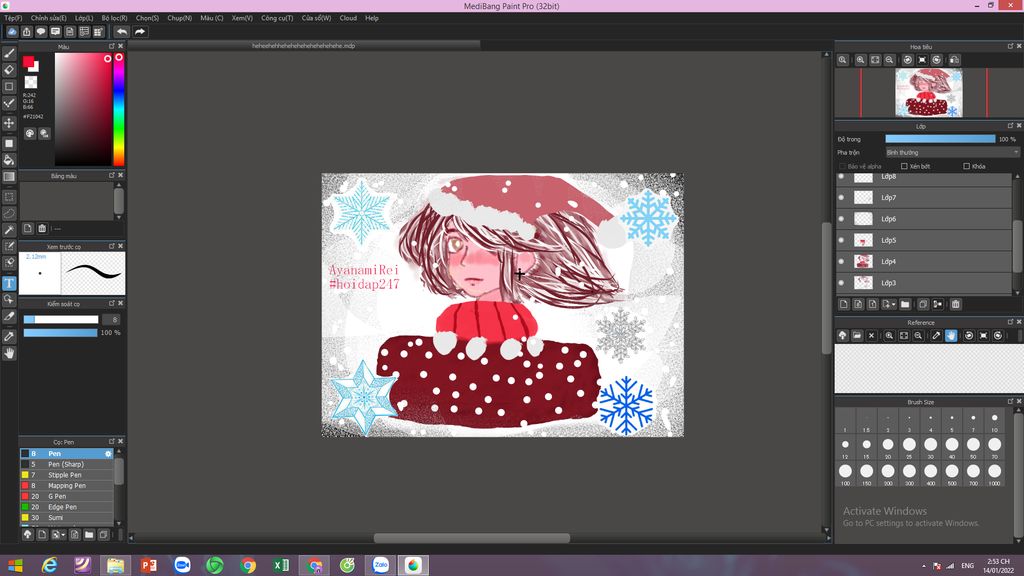Click the Undo arrow
The width and height of the screenshot is (1024, 576).
click(x=122, y=31)
